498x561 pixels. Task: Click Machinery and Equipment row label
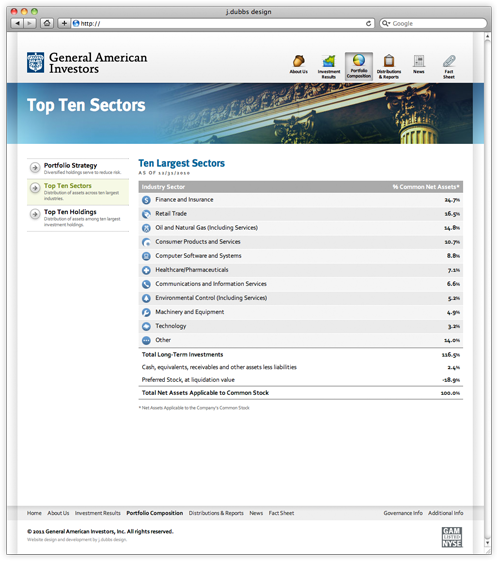[x=190, y=312]
